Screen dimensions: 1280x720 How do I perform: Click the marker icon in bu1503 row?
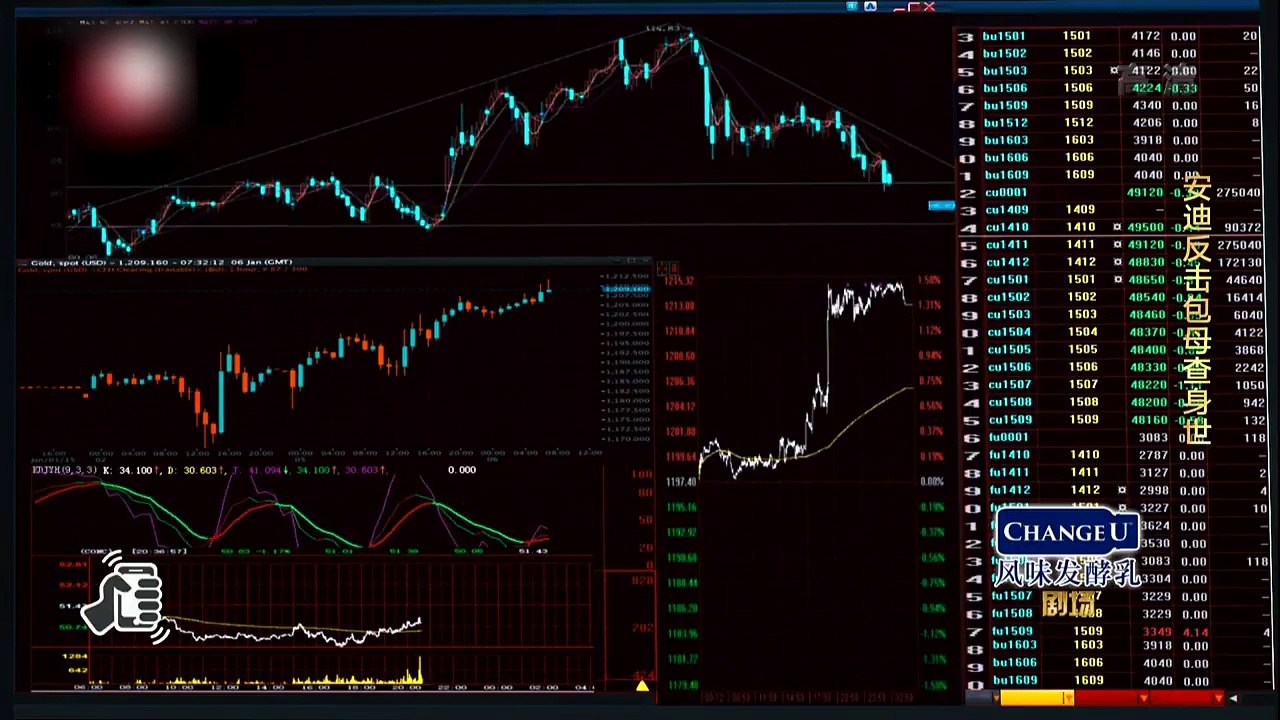coord(1115,71)
